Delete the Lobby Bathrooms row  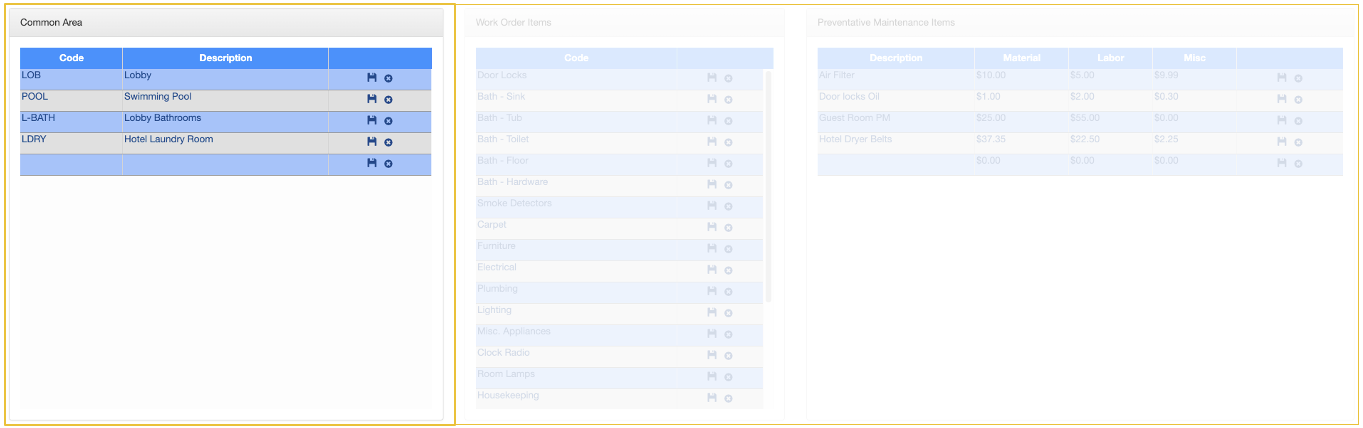click(388, 120)
